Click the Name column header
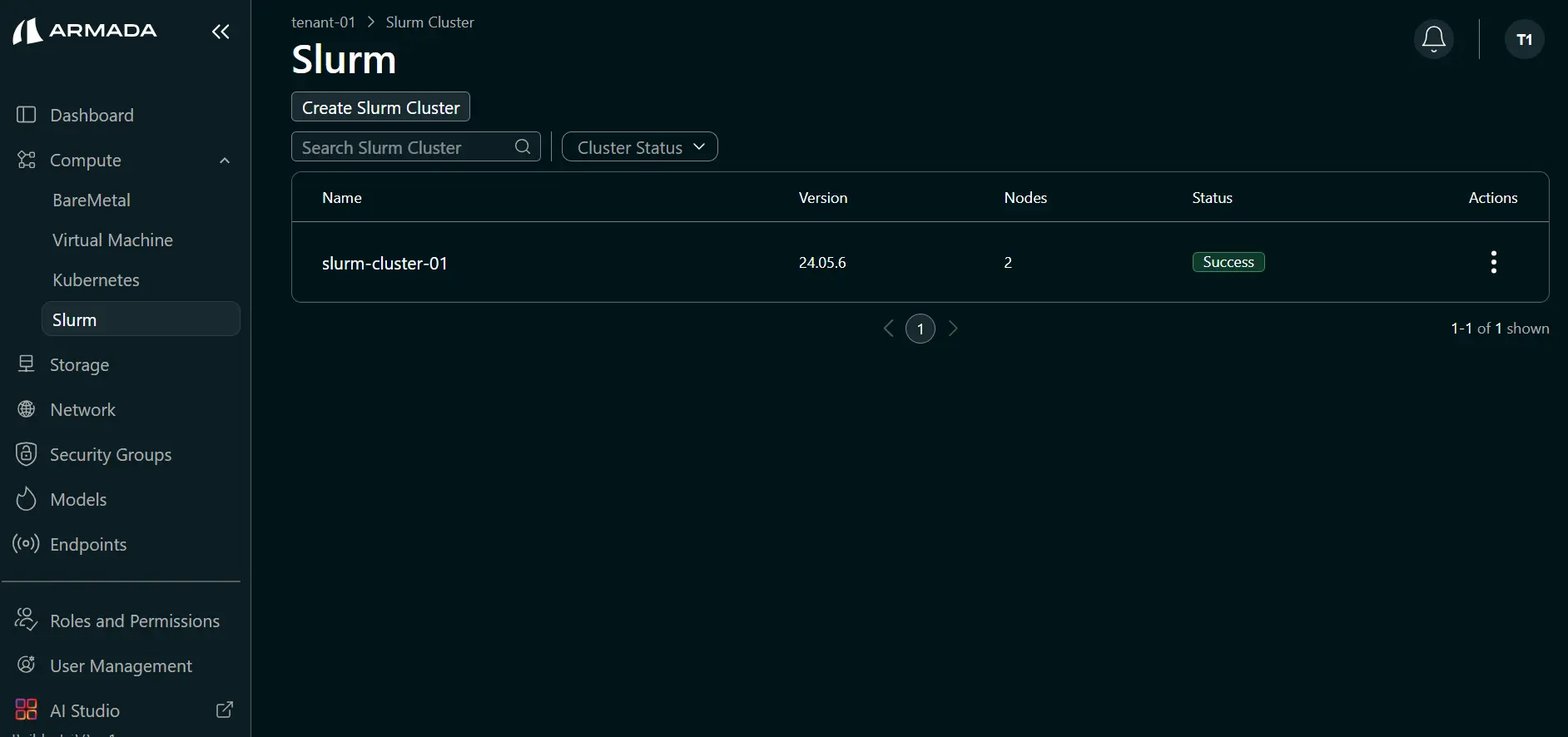 (x=342, y=197)
